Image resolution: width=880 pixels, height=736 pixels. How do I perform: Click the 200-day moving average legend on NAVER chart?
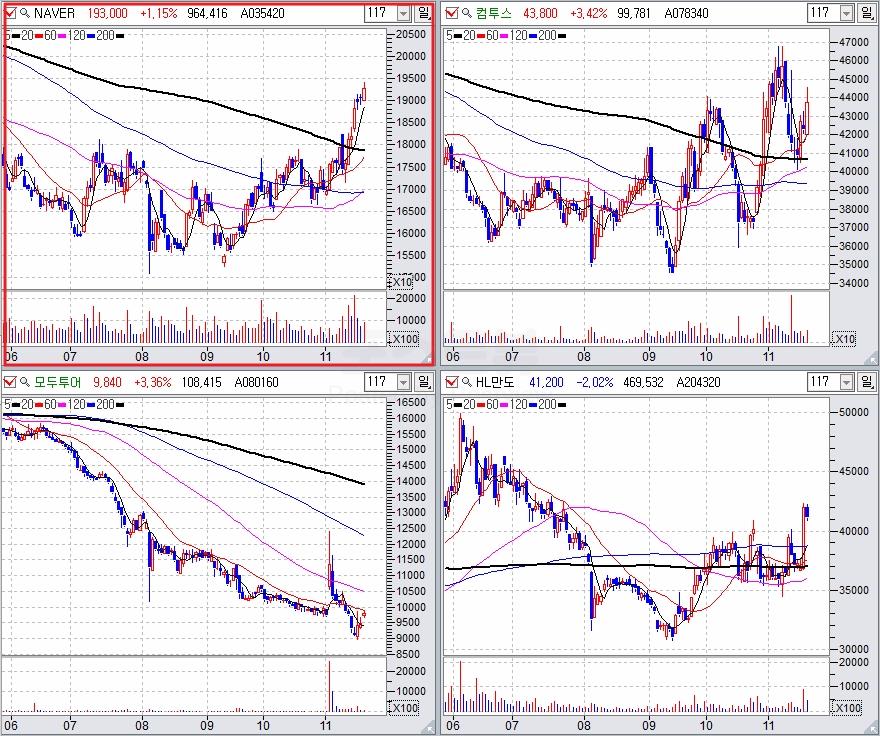click(x=101, y=35)
